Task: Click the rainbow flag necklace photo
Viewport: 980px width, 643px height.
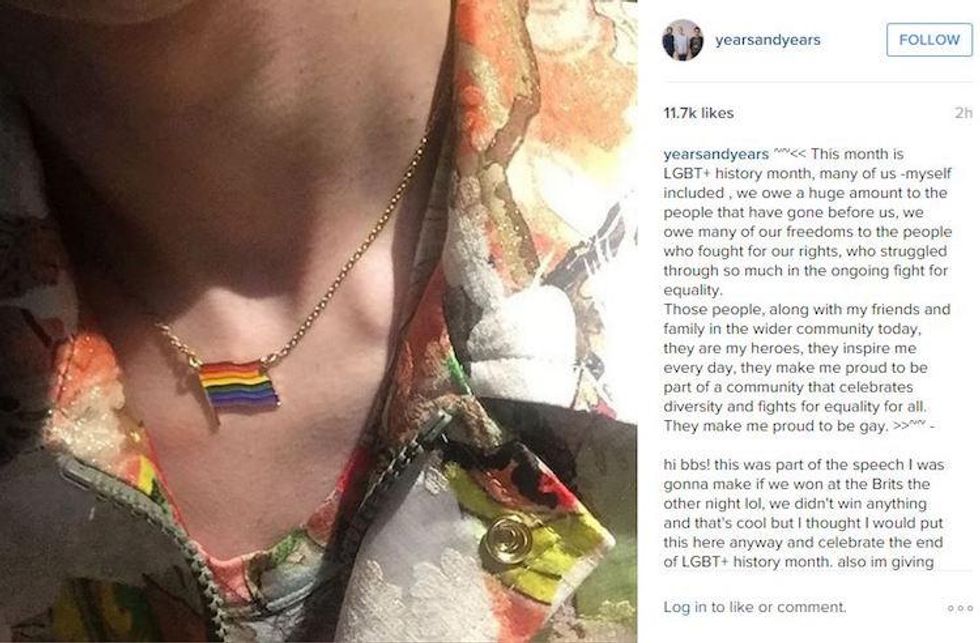Action: click(x=319, y=321)
